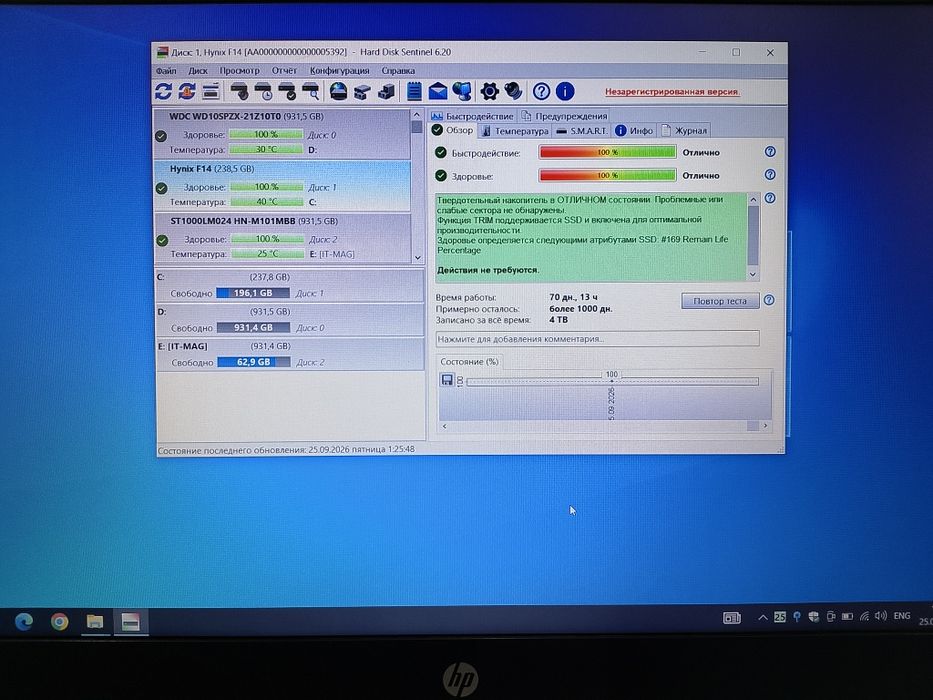Click the refresh icon with red badge

[186, 91]
